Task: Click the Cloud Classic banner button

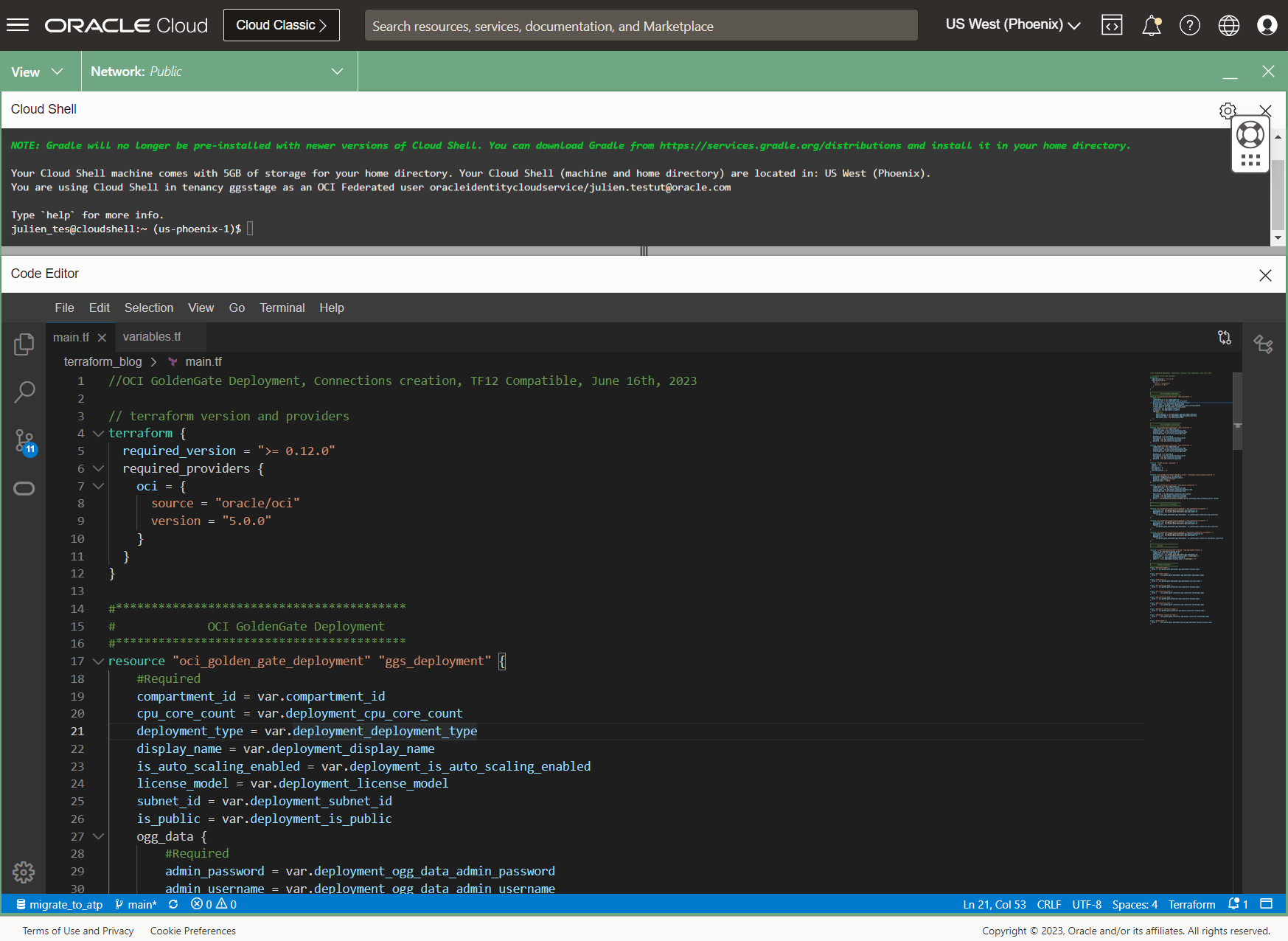Action: pos(281,24)
